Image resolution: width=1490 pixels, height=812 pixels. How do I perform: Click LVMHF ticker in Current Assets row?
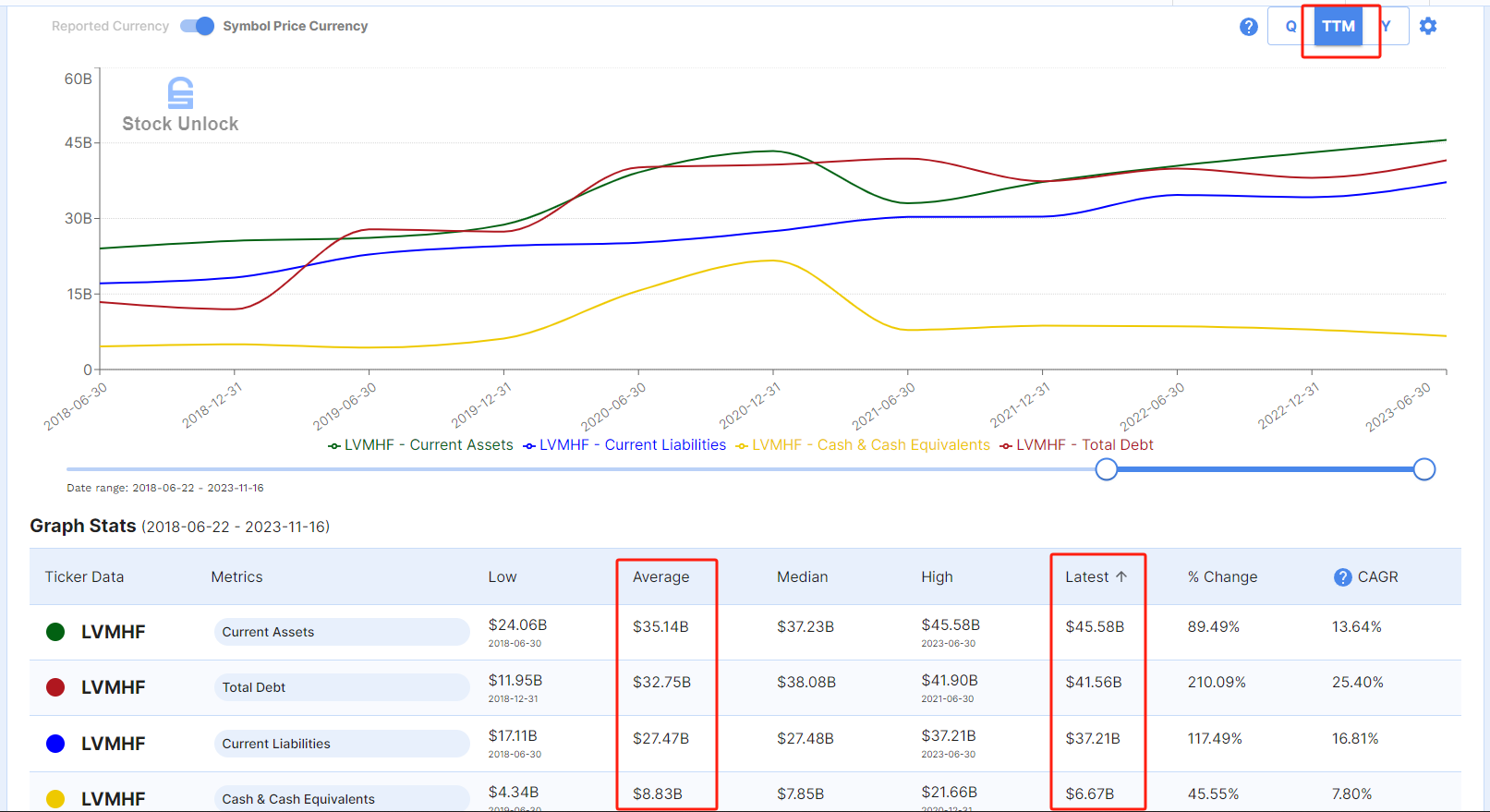(x=113, y=632)
